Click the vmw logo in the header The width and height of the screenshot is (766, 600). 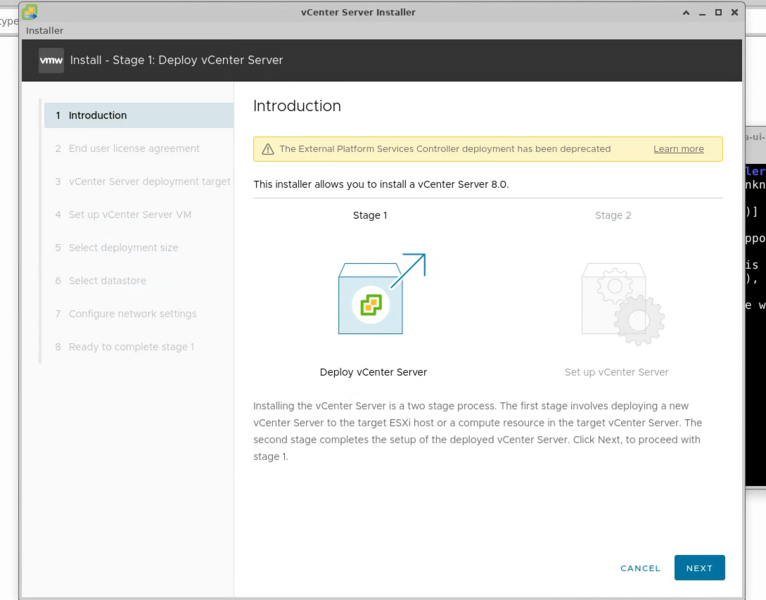(x=51, y=60)
